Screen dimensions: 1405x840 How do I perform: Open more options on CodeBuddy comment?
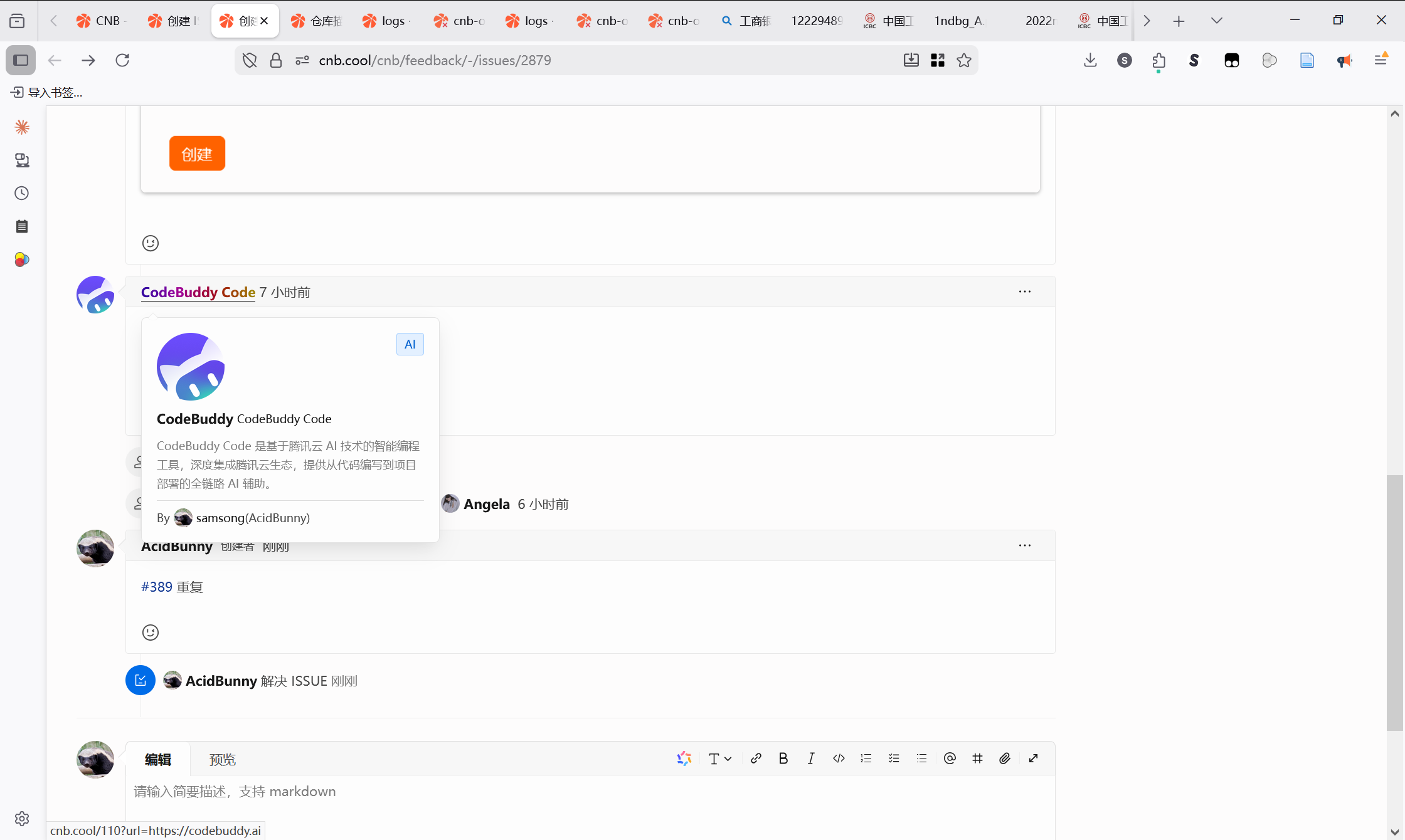click(1024, 291)
